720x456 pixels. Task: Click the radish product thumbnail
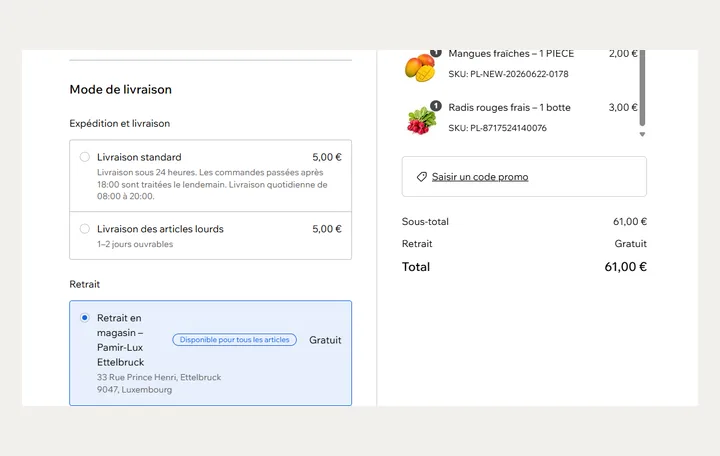421,120
